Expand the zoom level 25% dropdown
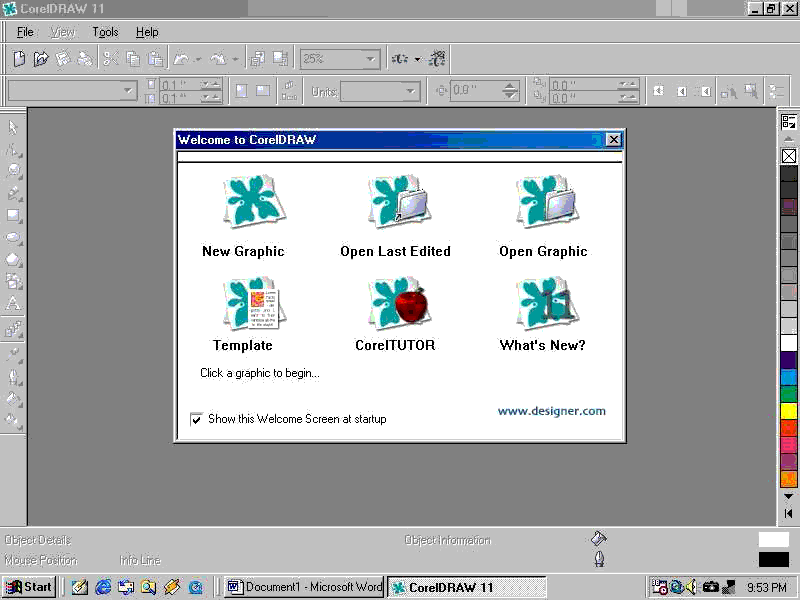Screen dimensions: 800x600 pos(370,59)
